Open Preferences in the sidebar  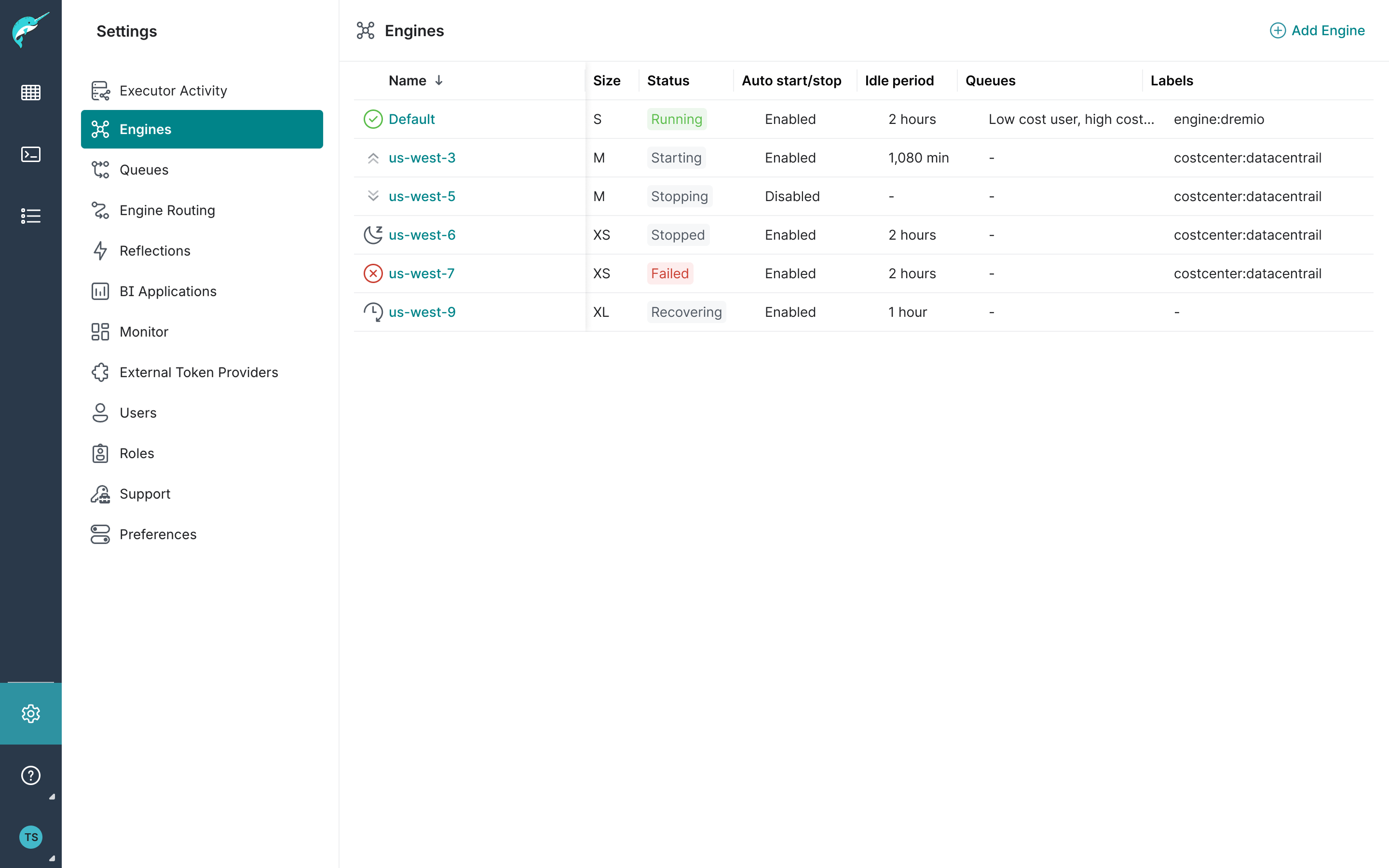pyautogui.click(x=158, y=534)
